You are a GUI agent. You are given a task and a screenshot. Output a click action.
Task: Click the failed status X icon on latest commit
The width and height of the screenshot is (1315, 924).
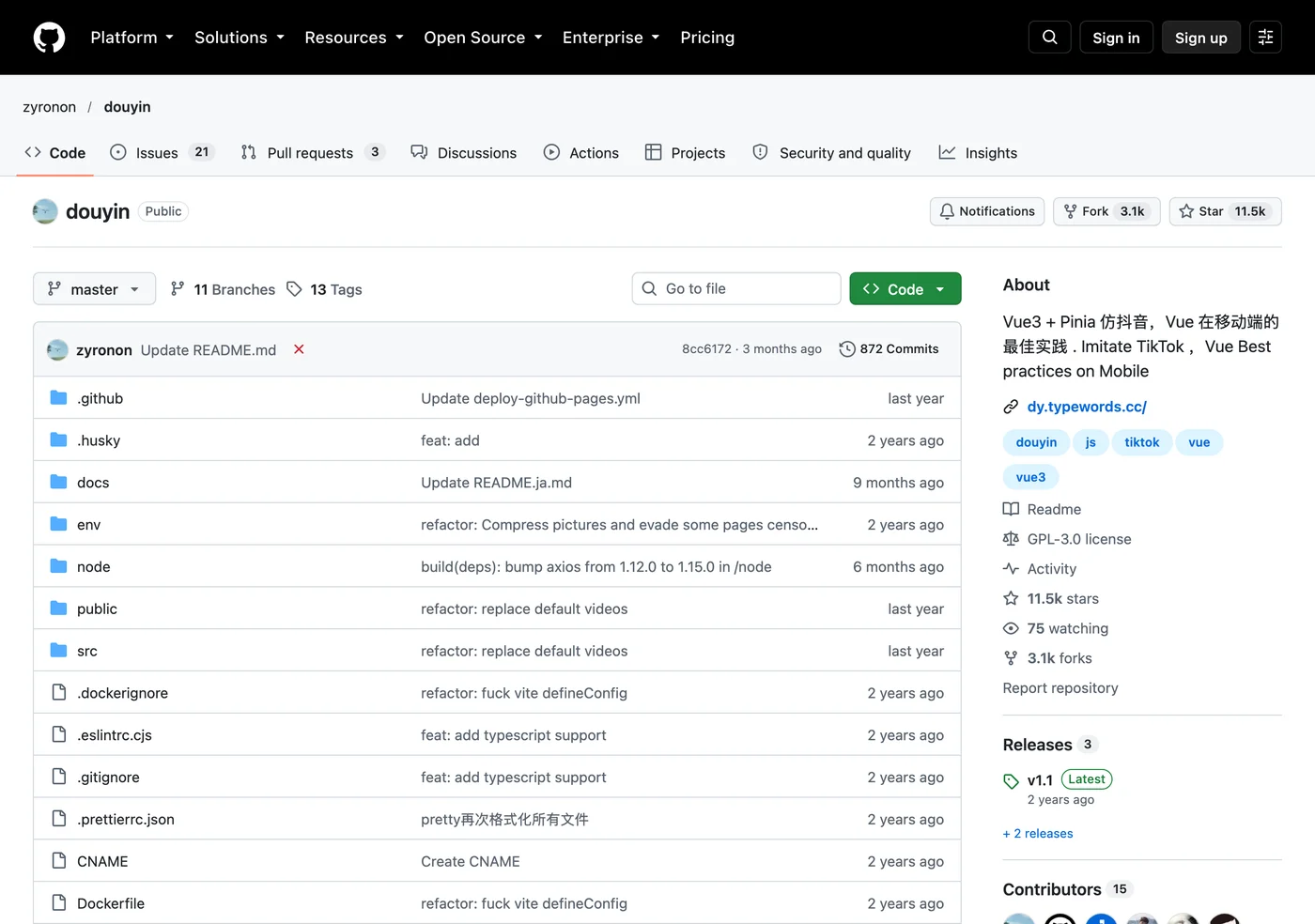299,349
